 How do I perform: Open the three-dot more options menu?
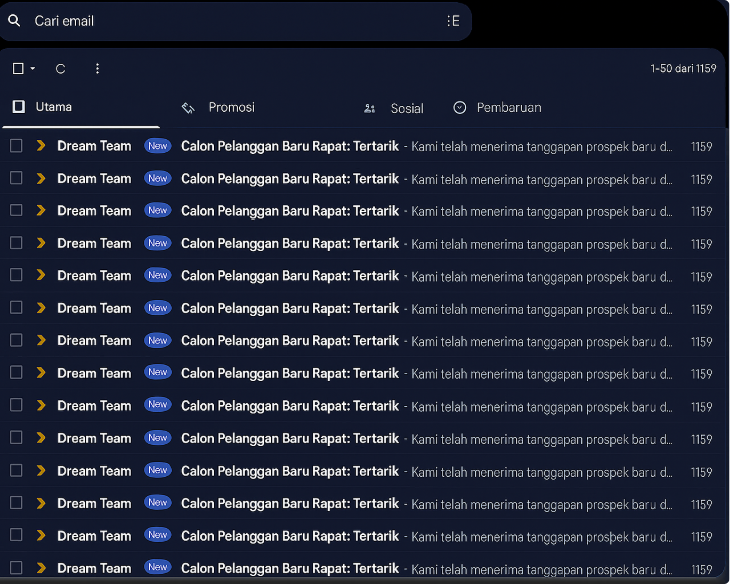pos(97,69)
